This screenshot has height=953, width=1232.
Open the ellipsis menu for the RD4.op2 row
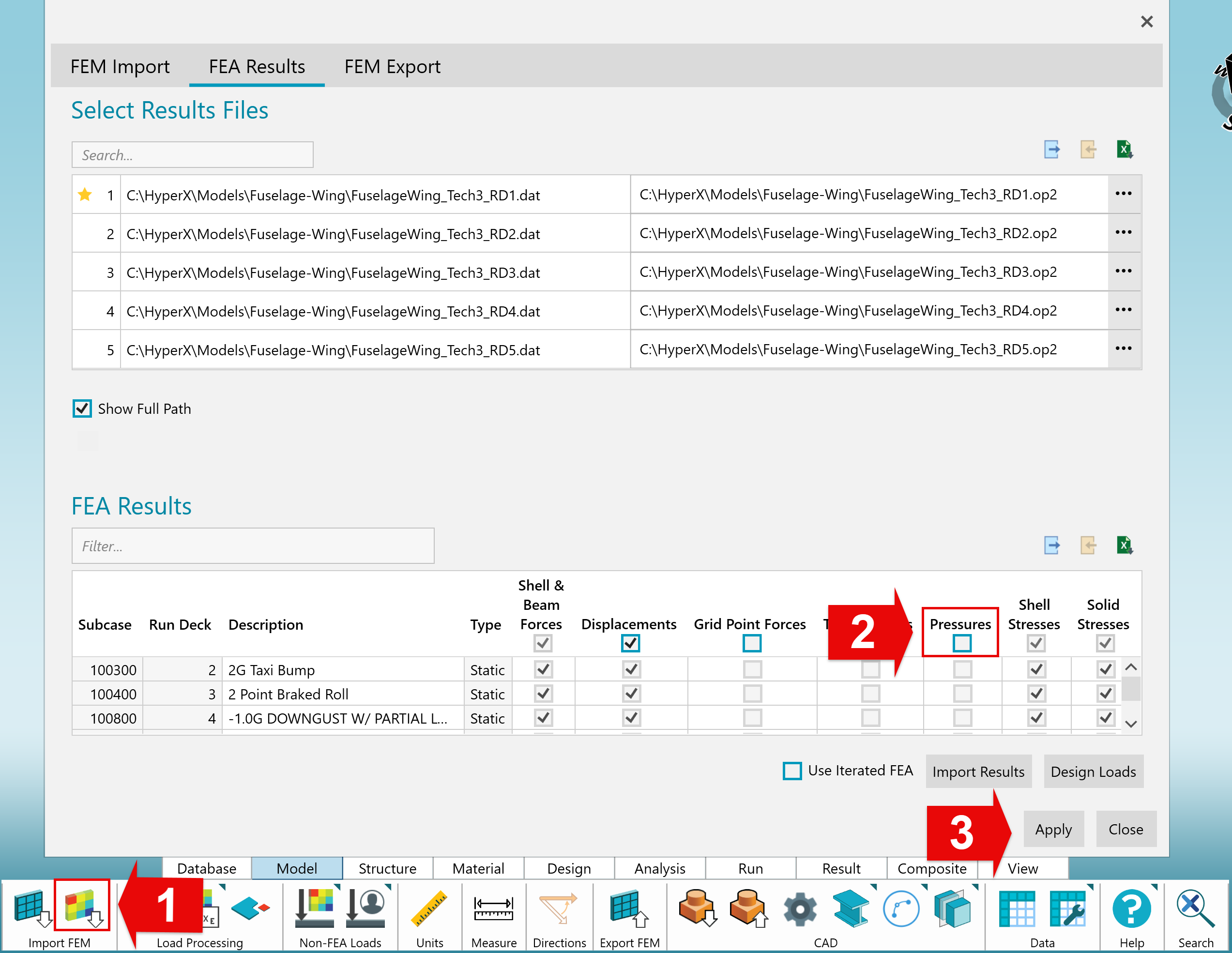pos(1123,310)
